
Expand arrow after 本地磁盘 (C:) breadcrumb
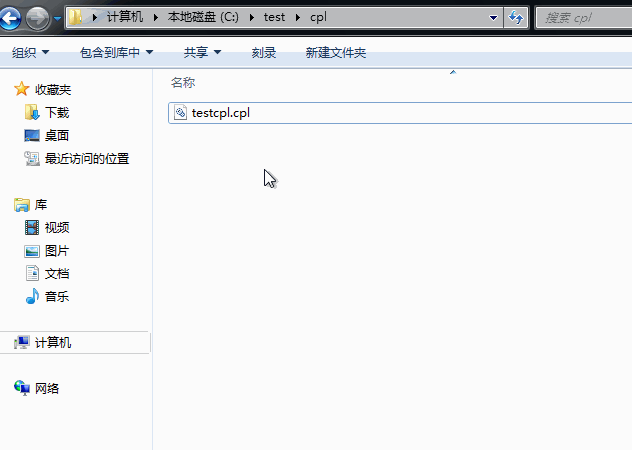(252, 17)
